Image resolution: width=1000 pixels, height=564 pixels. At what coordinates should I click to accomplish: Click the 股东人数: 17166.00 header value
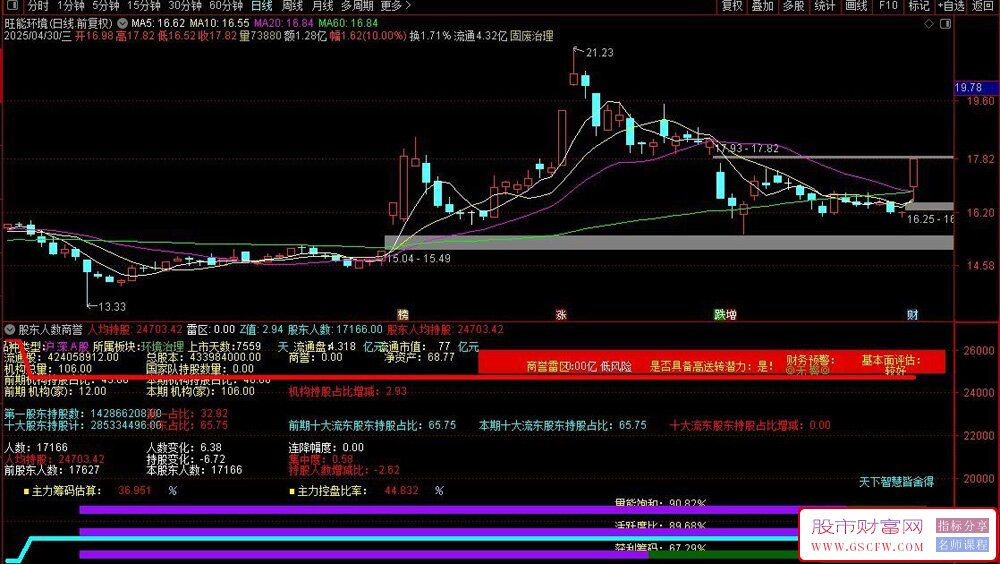(335, 330)
